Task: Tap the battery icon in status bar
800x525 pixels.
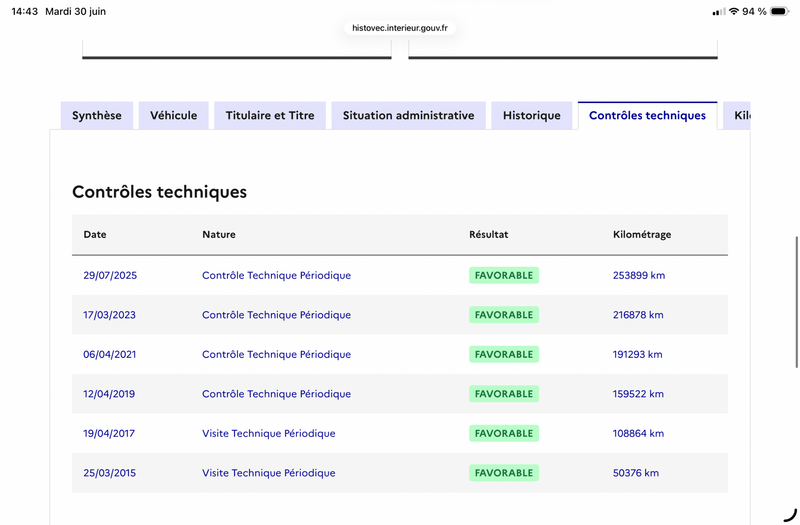Action: tap(780, 11)
